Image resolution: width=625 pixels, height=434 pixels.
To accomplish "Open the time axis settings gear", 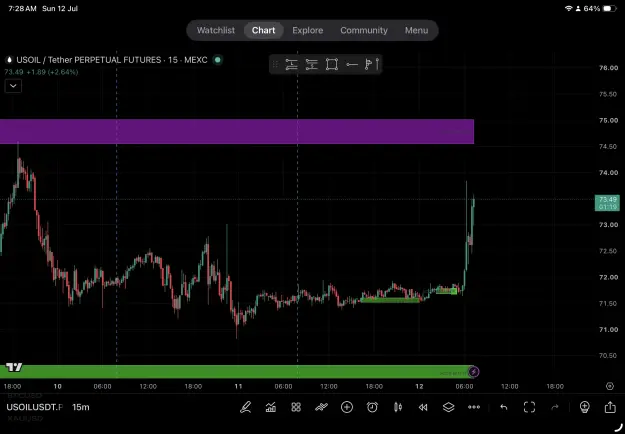I will click(610, 386).
